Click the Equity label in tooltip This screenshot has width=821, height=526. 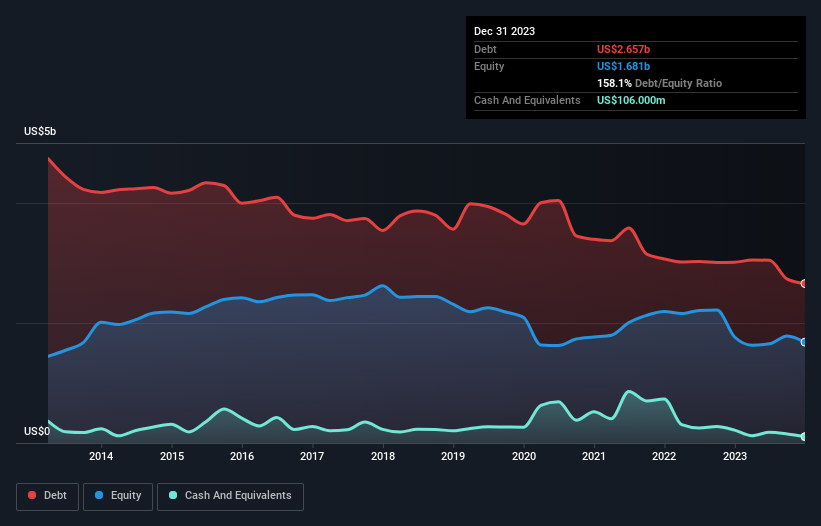point(489,66)
